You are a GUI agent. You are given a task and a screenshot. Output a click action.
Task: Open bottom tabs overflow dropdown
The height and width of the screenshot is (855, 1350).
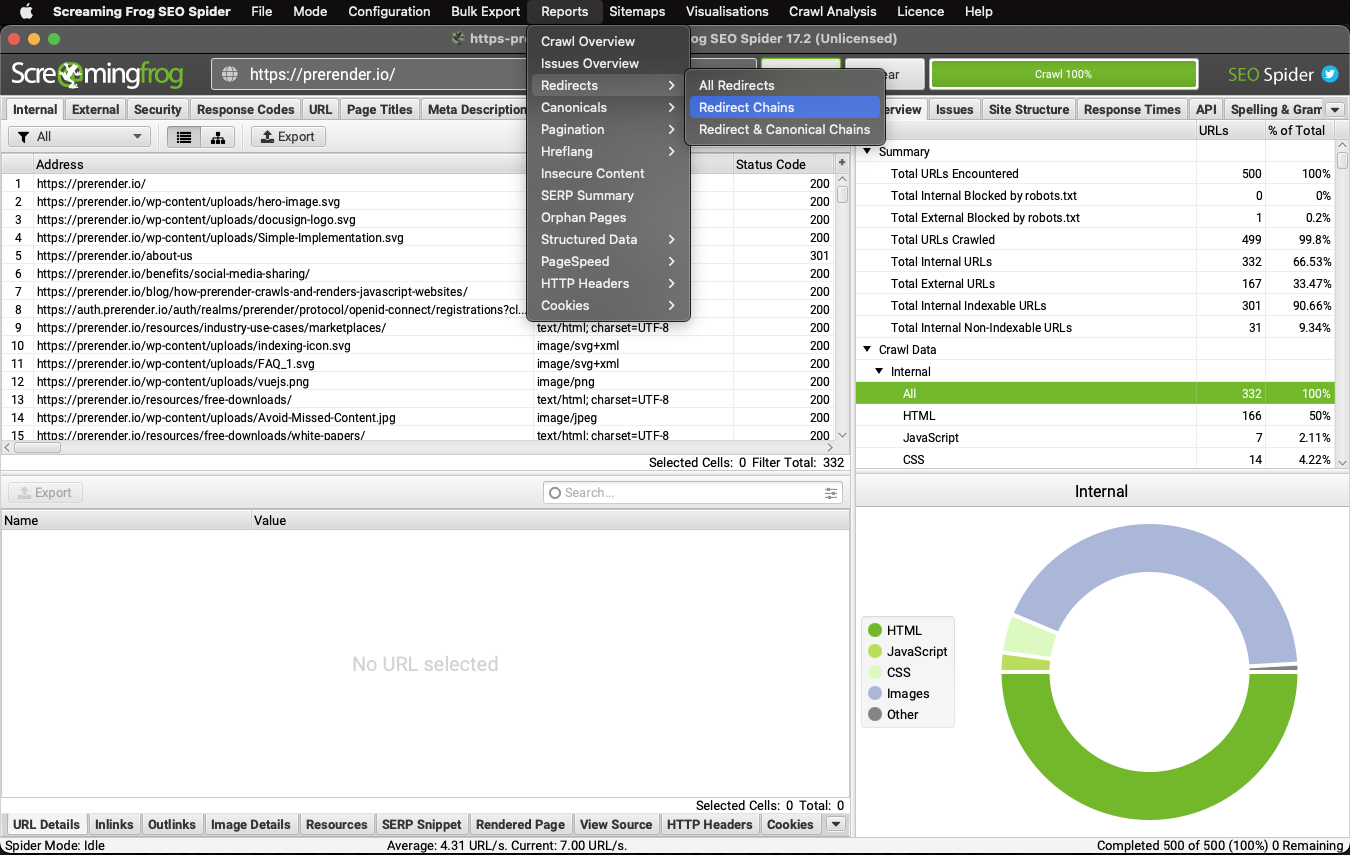837,825
